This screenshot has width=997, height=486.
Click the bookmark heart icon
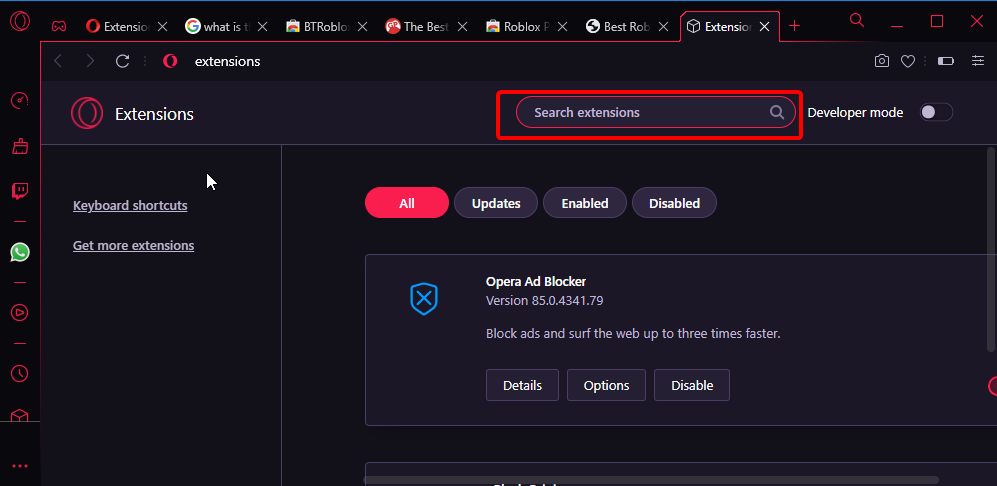pyautogui.click(x=908, y=61)
